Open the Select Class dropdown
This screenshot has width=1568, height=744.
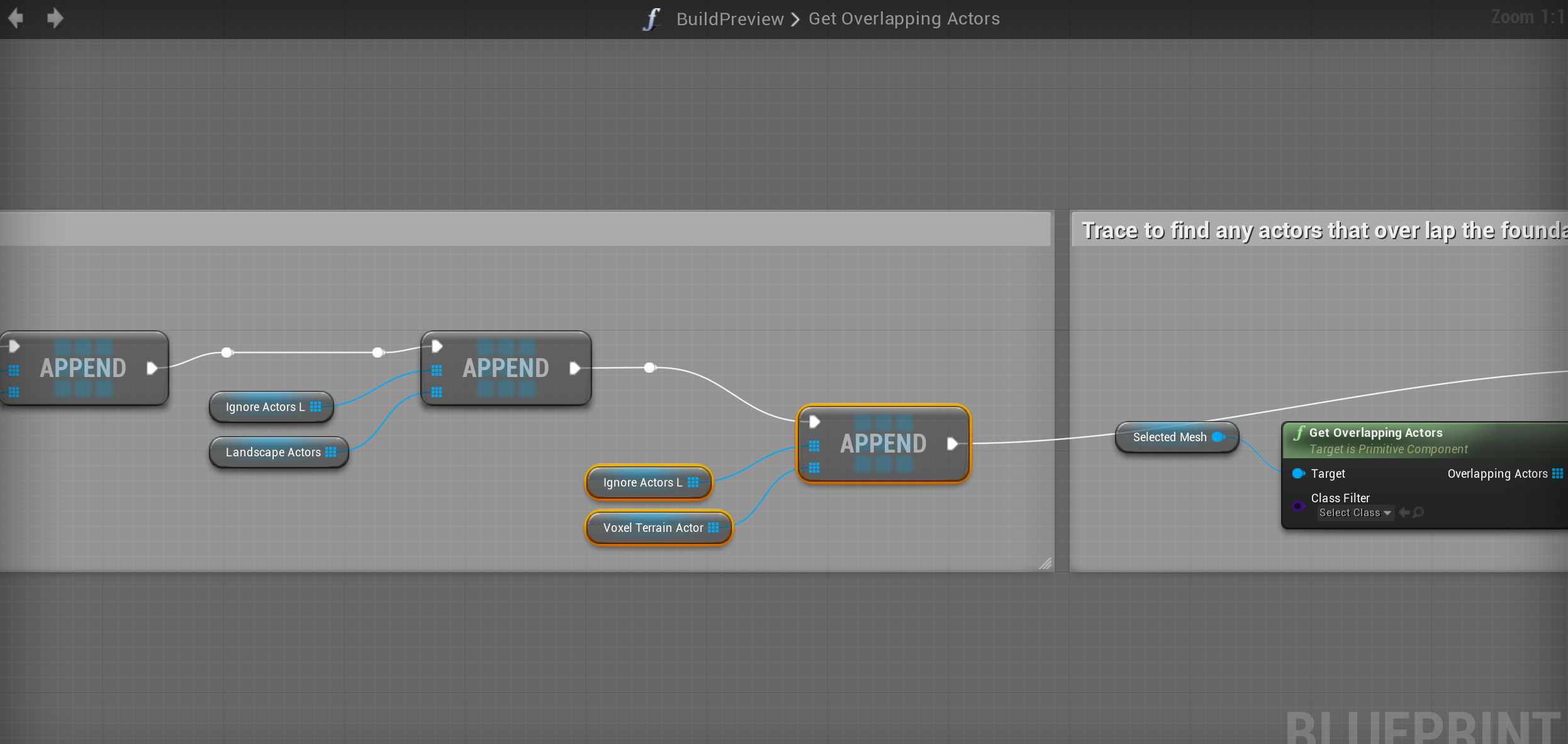1355,513
